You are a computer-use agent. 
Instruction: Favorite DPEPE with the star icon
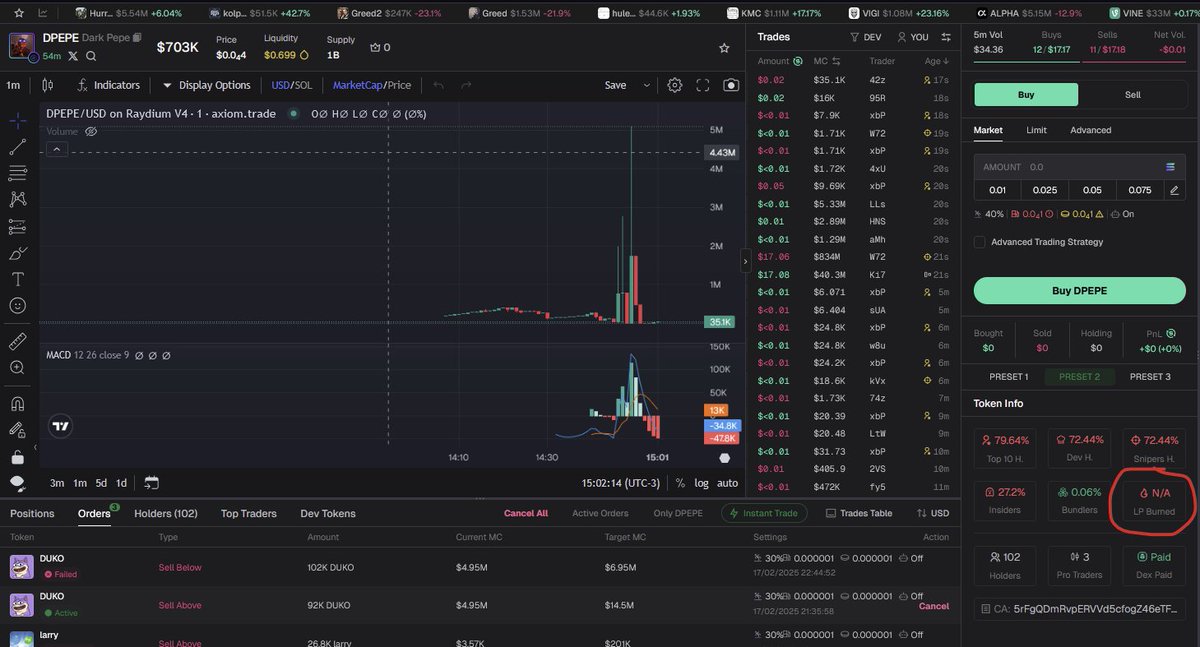724,47
